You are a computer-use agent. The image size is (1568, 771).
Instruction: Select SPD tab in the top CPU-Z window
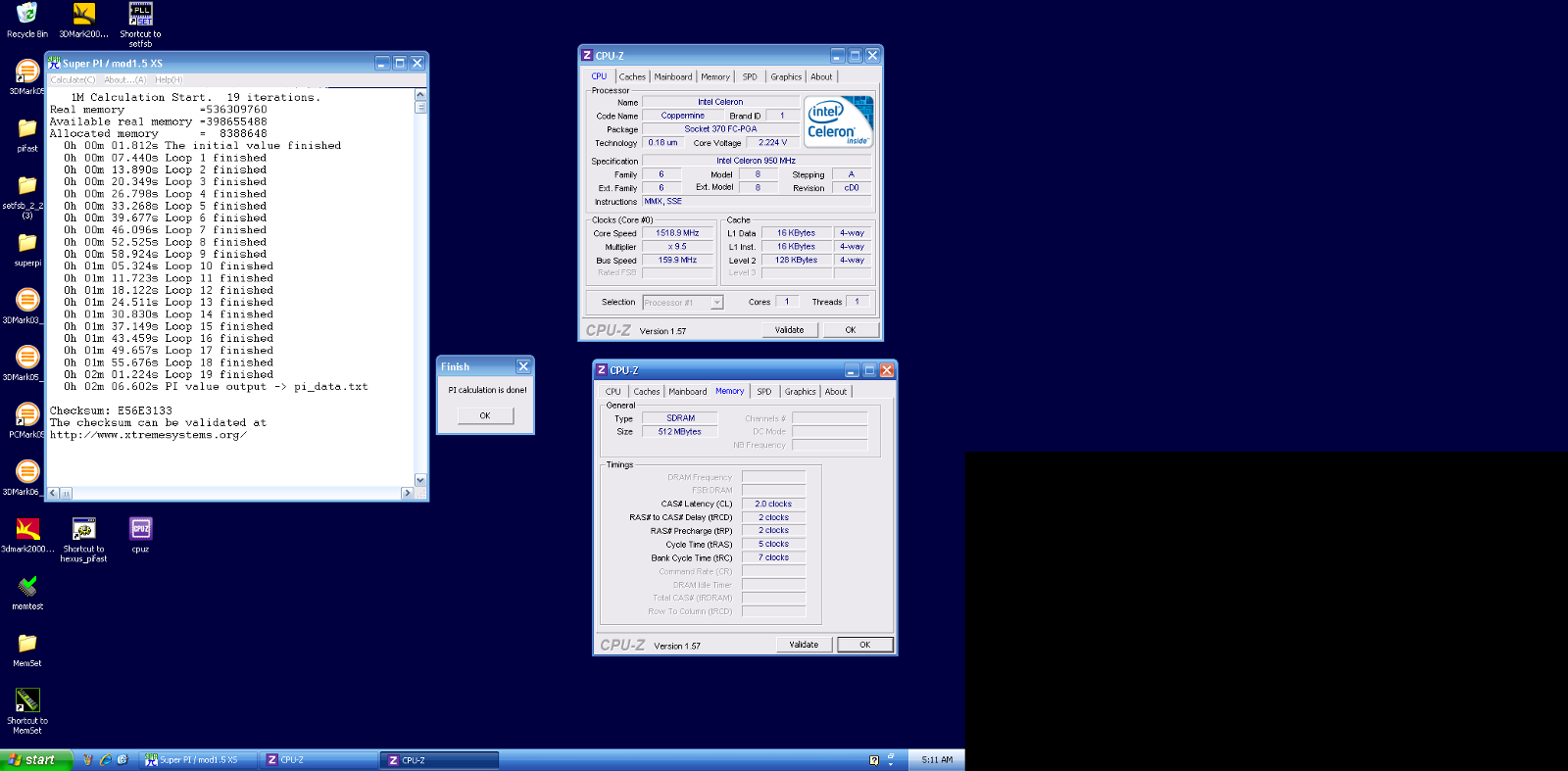coord(750,76)
